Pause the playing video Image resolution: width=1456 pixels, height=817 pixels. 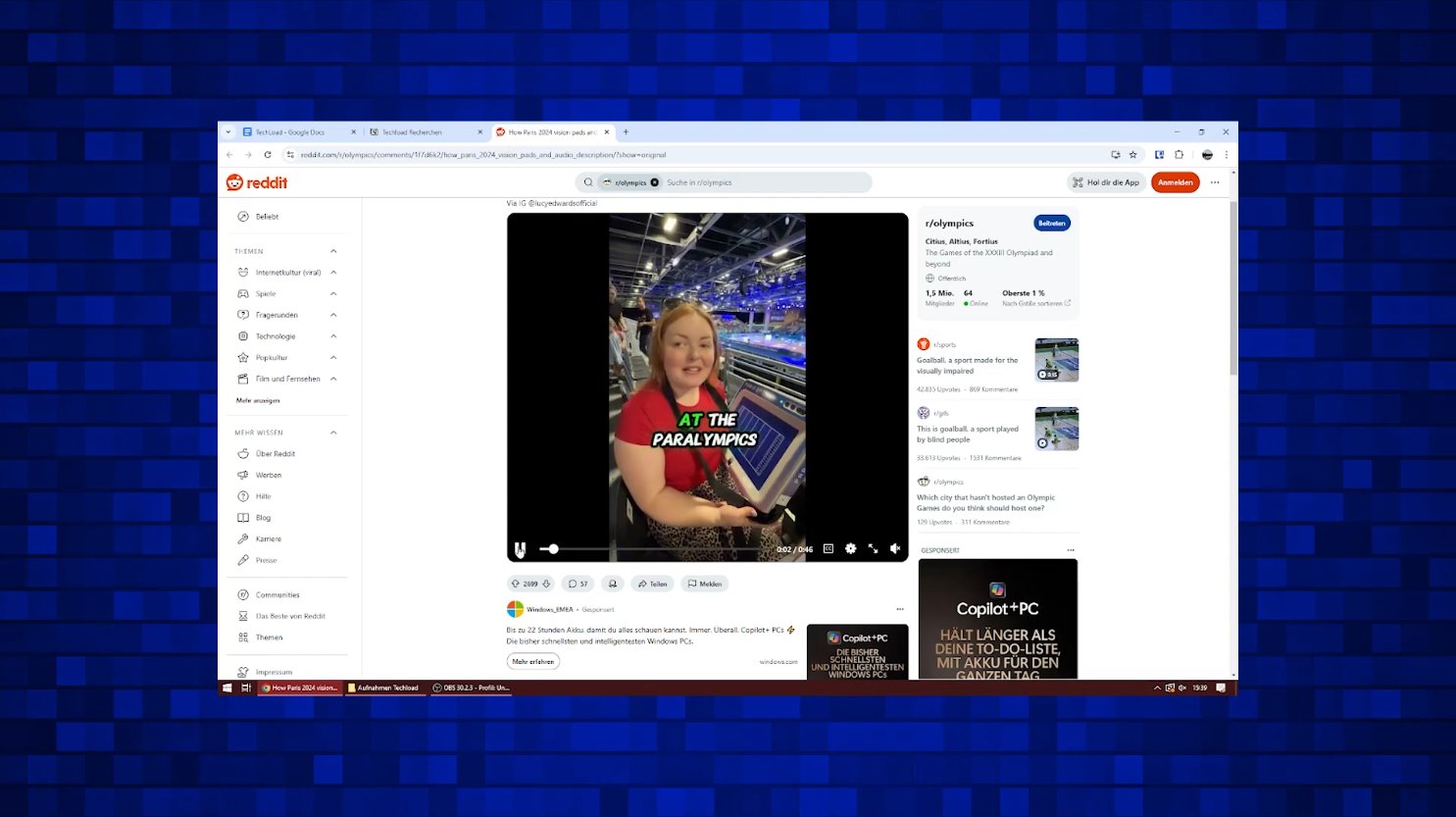click(x=521, y=549)
